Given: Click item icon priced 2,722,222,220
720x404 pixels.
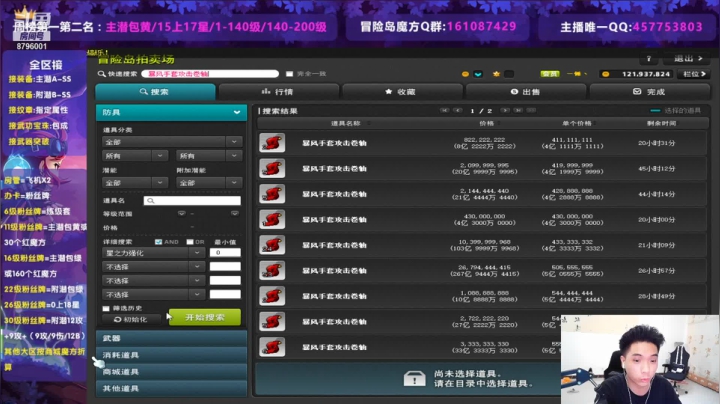Looking at the screenshot, I should pos(272,321).
